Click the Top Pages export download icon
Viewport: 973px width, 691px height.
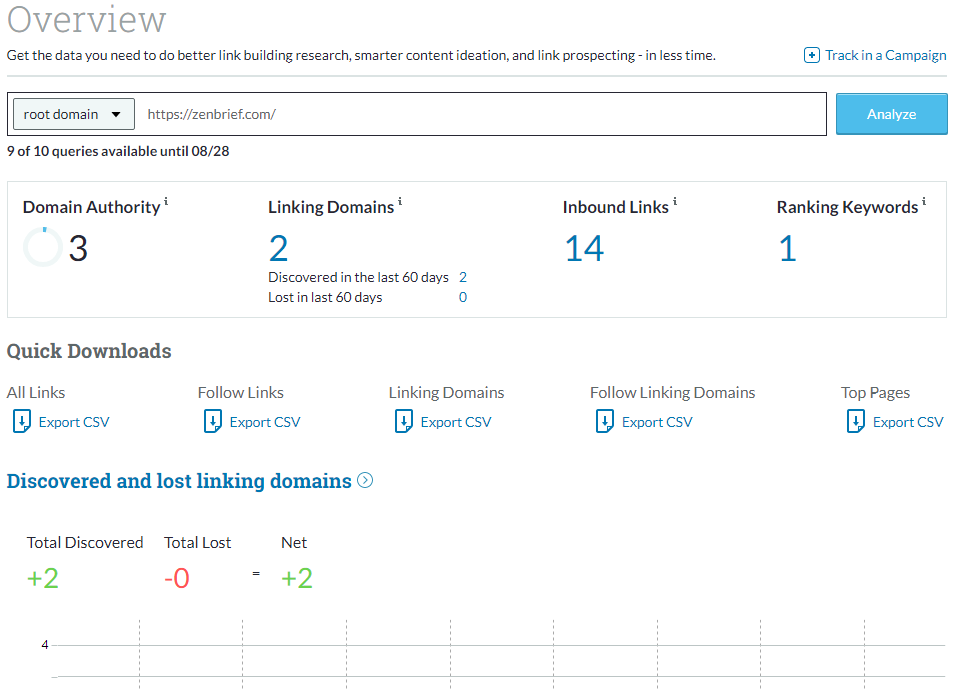[x=856, y=421]
